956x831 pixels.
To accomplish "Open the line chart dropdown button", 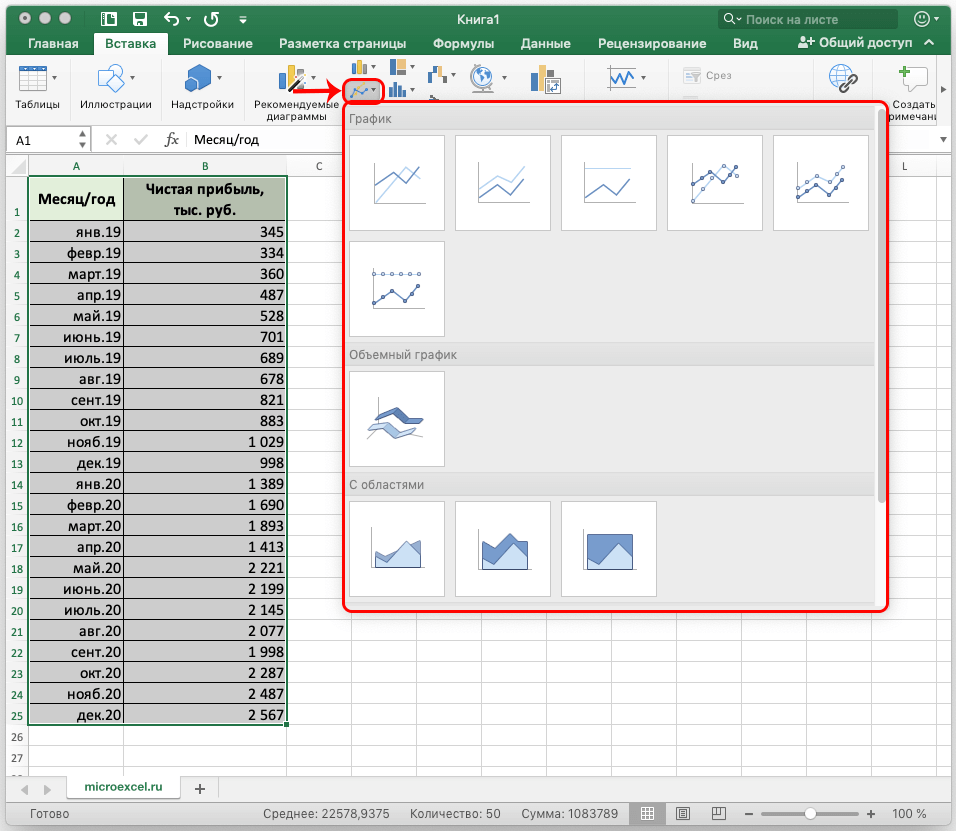I will click(x=364, y=91).
